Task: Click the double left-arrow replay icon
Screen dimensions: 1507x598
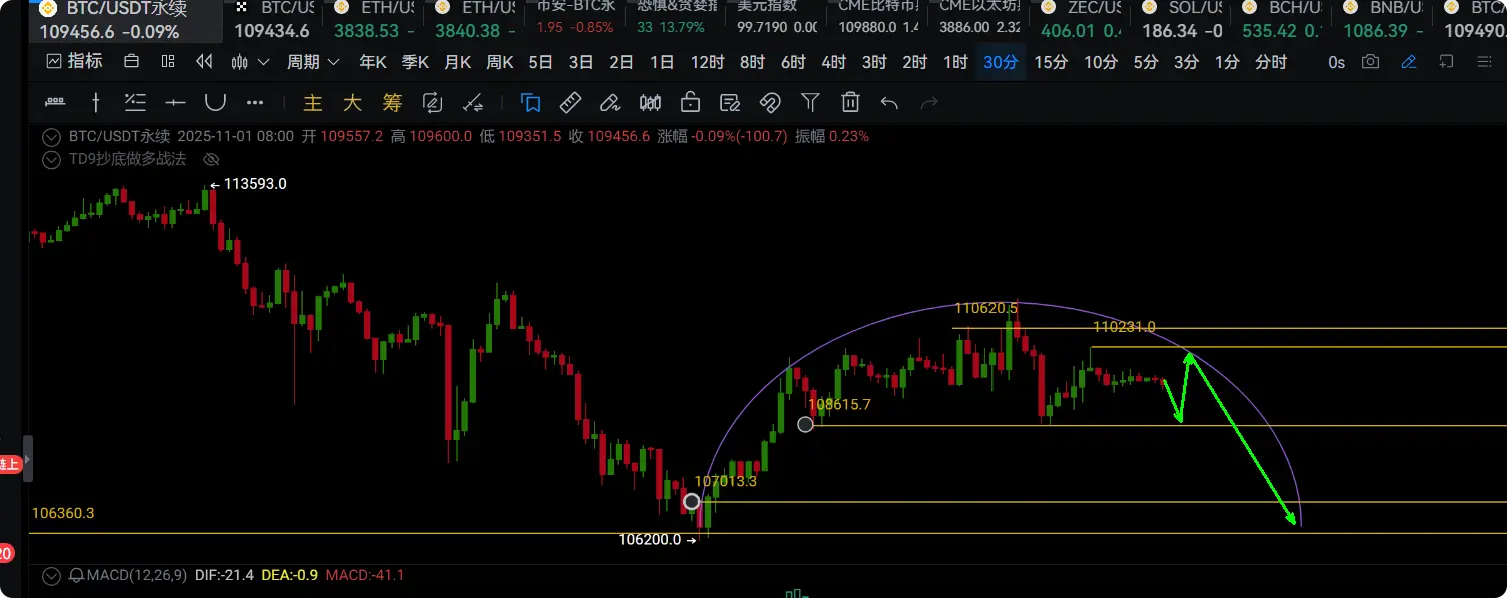Action: (x=204, y=62)
